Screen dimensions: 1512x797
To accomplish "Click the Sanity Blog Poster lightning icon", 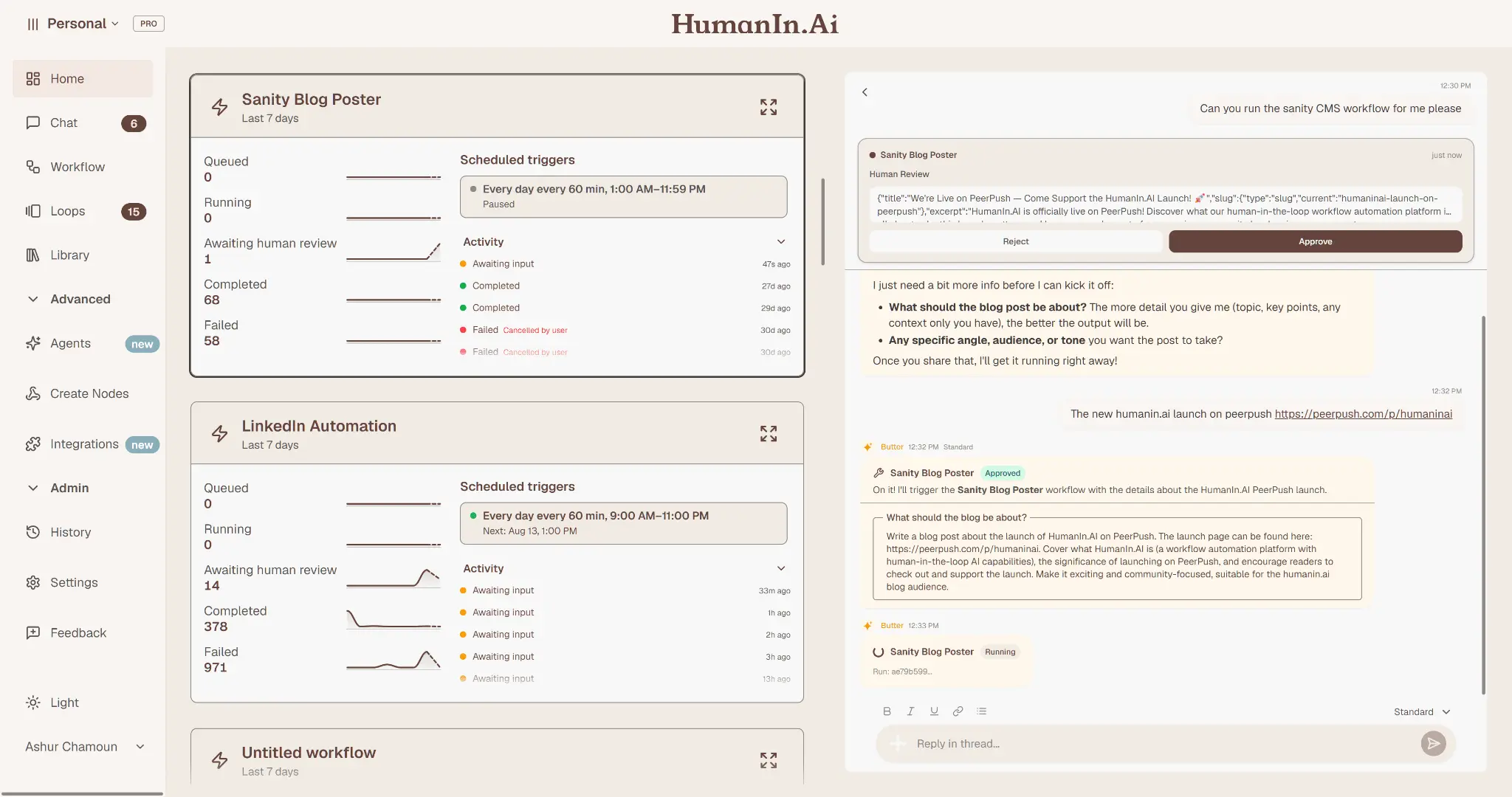I will point(220,107).
